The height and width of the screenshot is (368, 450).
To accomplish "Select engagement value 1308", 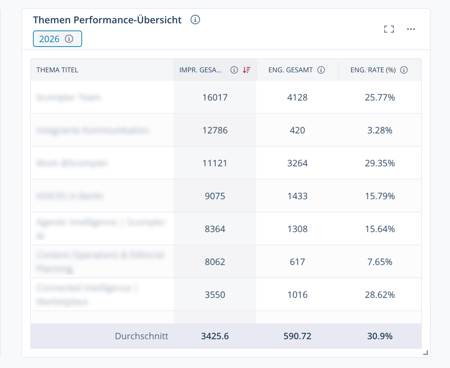I will [297, 229].
